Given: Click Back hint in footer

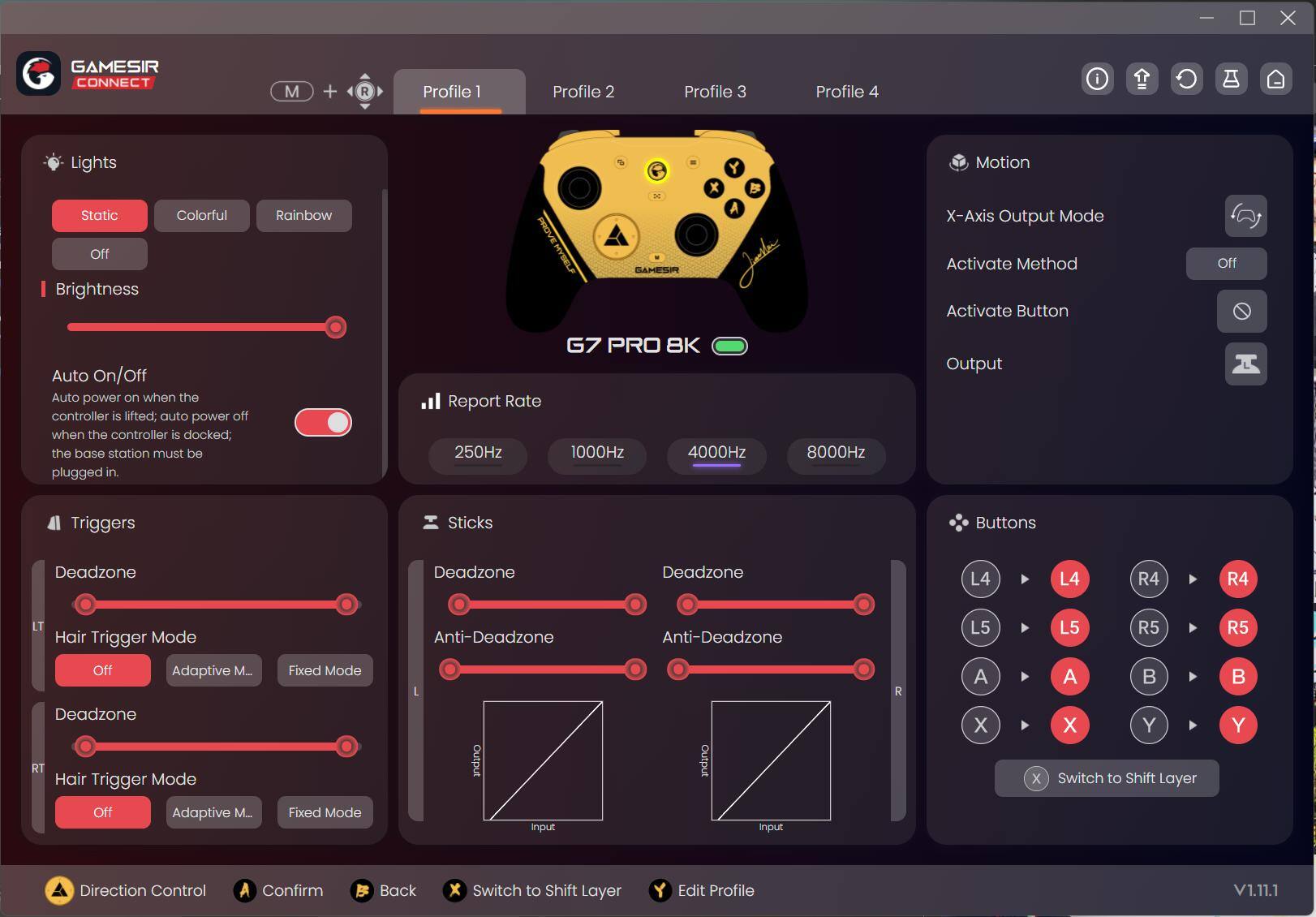Looking at the screenshot, I should tap(383, 891).
